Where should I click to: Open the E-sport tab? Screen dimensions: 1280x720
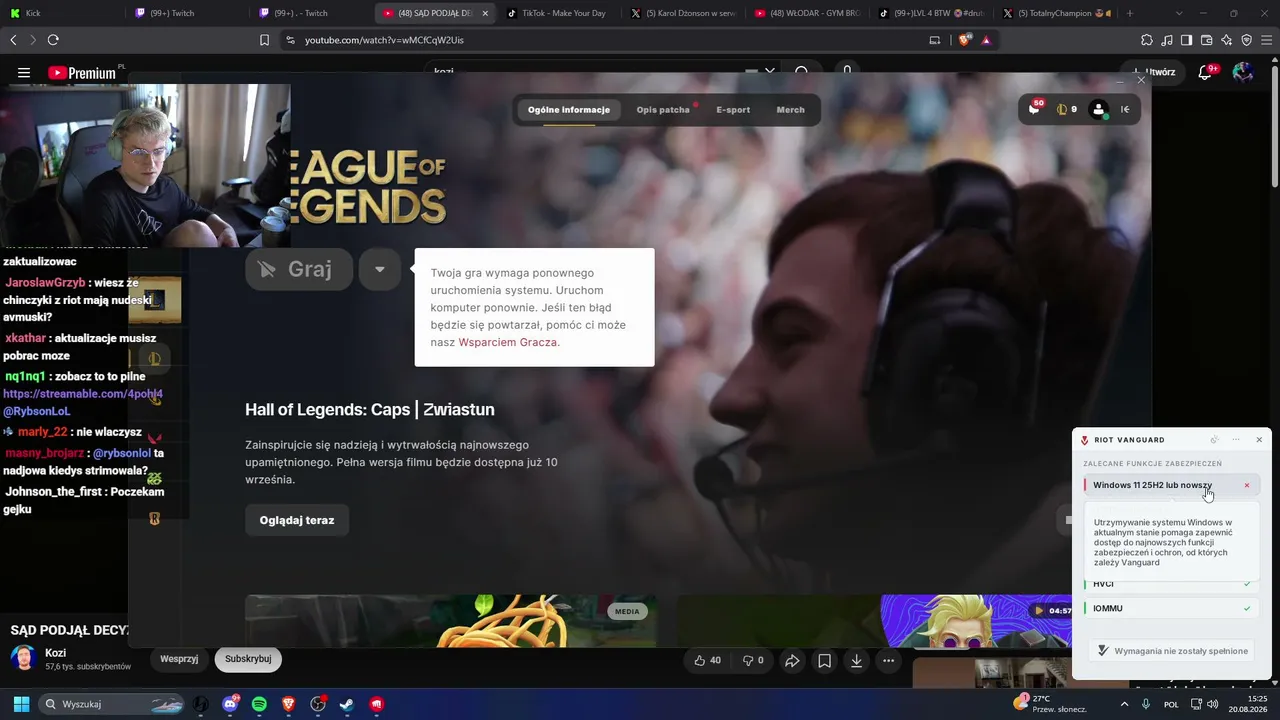(x=733, y=110)
